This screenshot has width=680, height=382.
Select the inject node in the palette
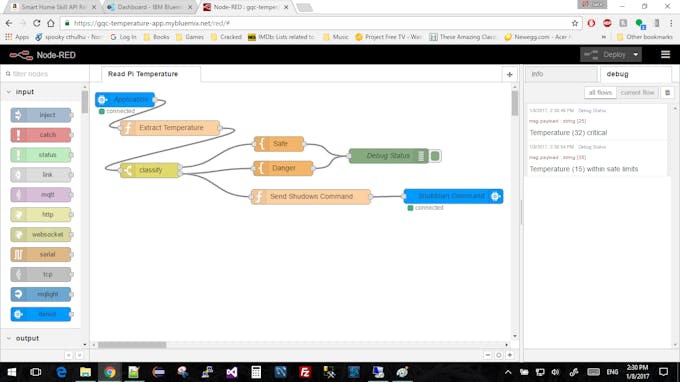tap(41, 115)
